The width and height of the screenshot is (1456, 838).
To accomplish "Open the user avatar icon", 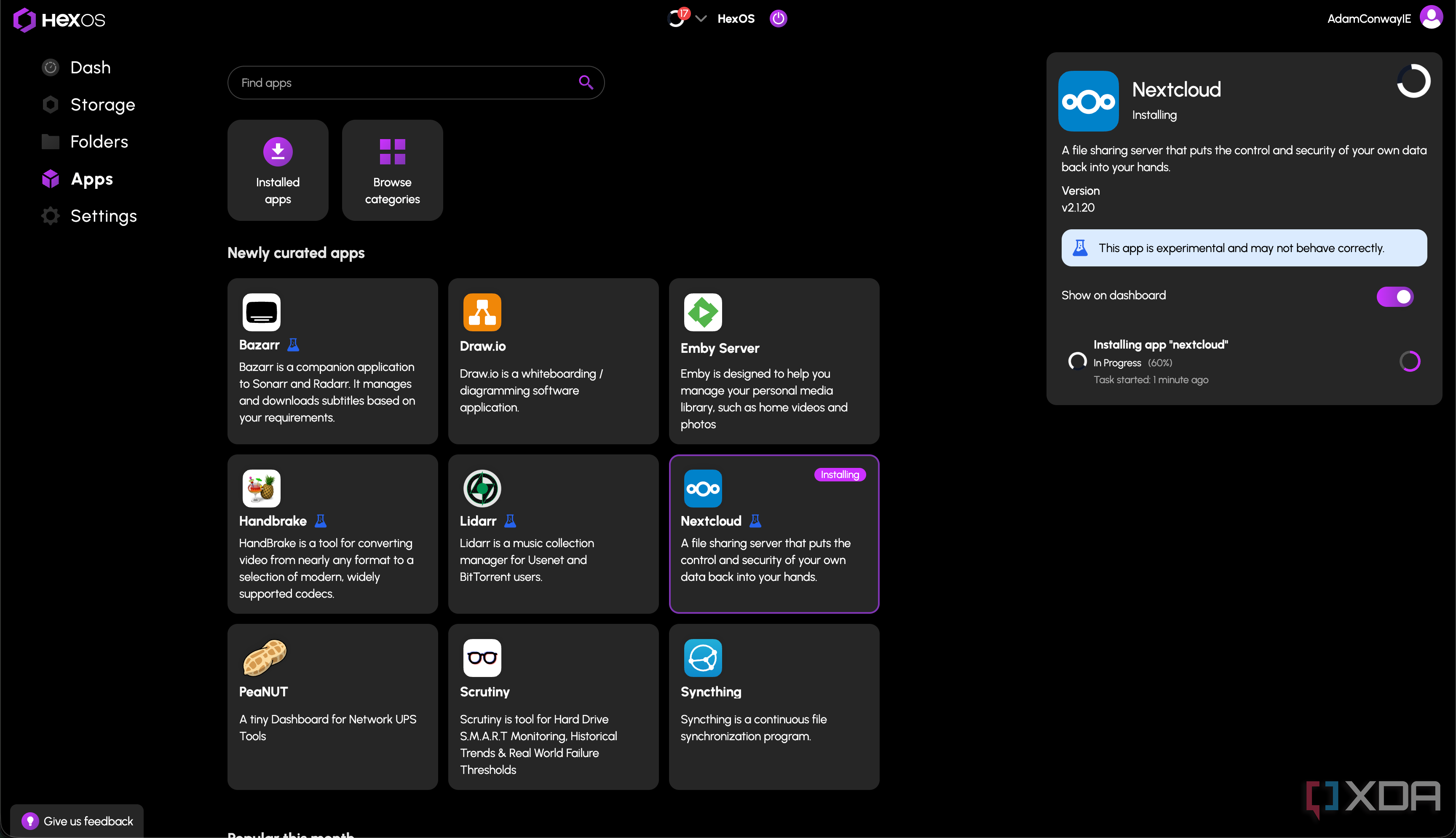I will click(x=1431, y=17).
